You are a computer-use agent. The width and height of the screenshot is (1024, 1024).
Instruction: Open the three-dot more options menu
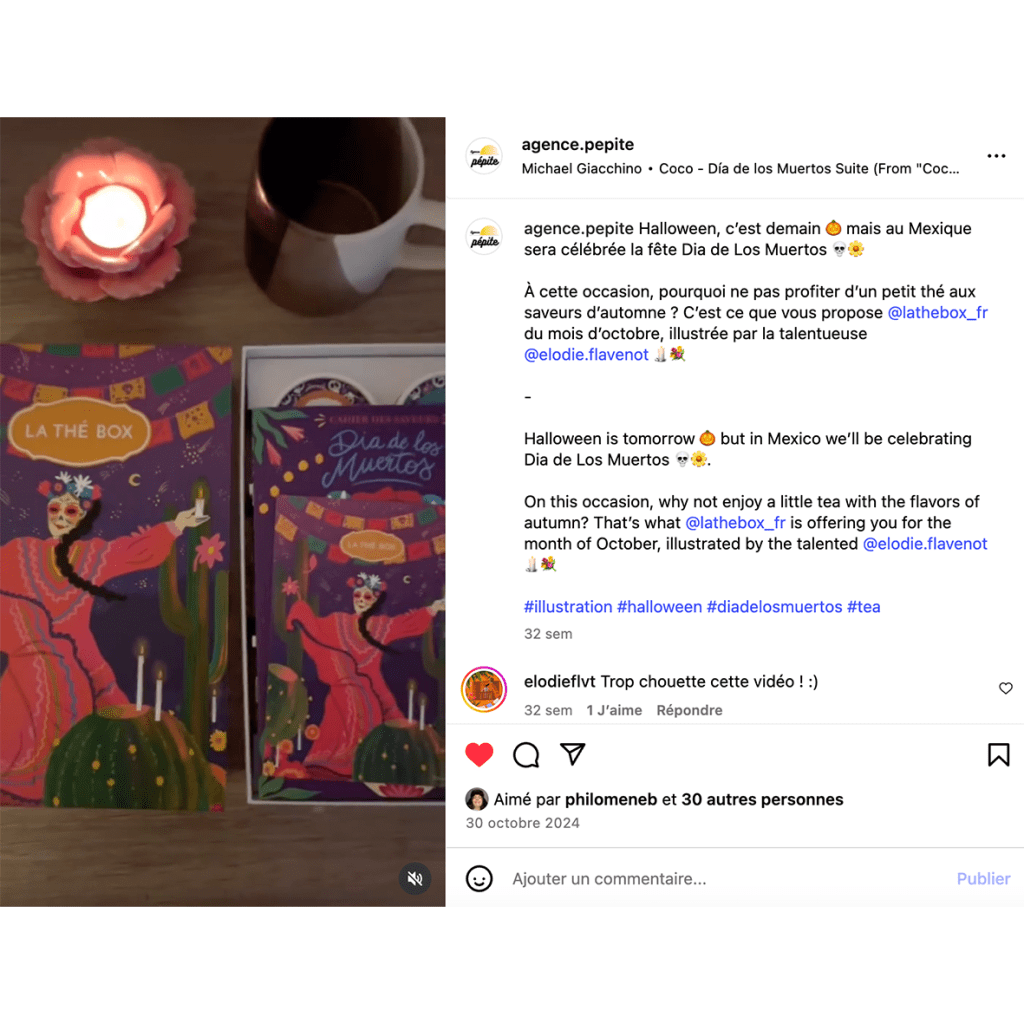pos(996,156)
